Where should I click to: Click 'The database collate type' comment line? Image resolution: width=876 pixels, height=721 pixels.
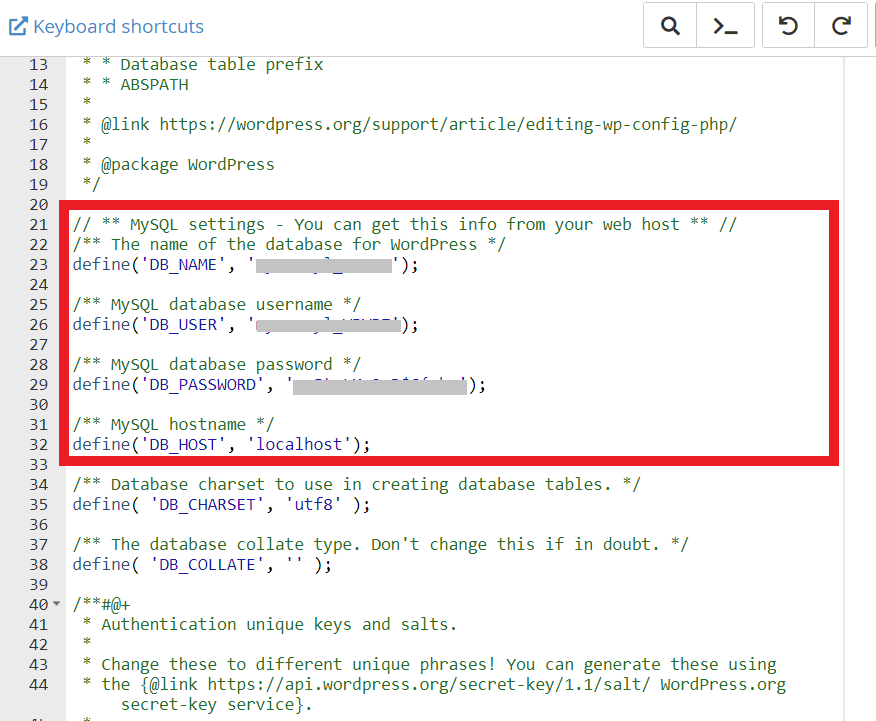click(380, 545)
